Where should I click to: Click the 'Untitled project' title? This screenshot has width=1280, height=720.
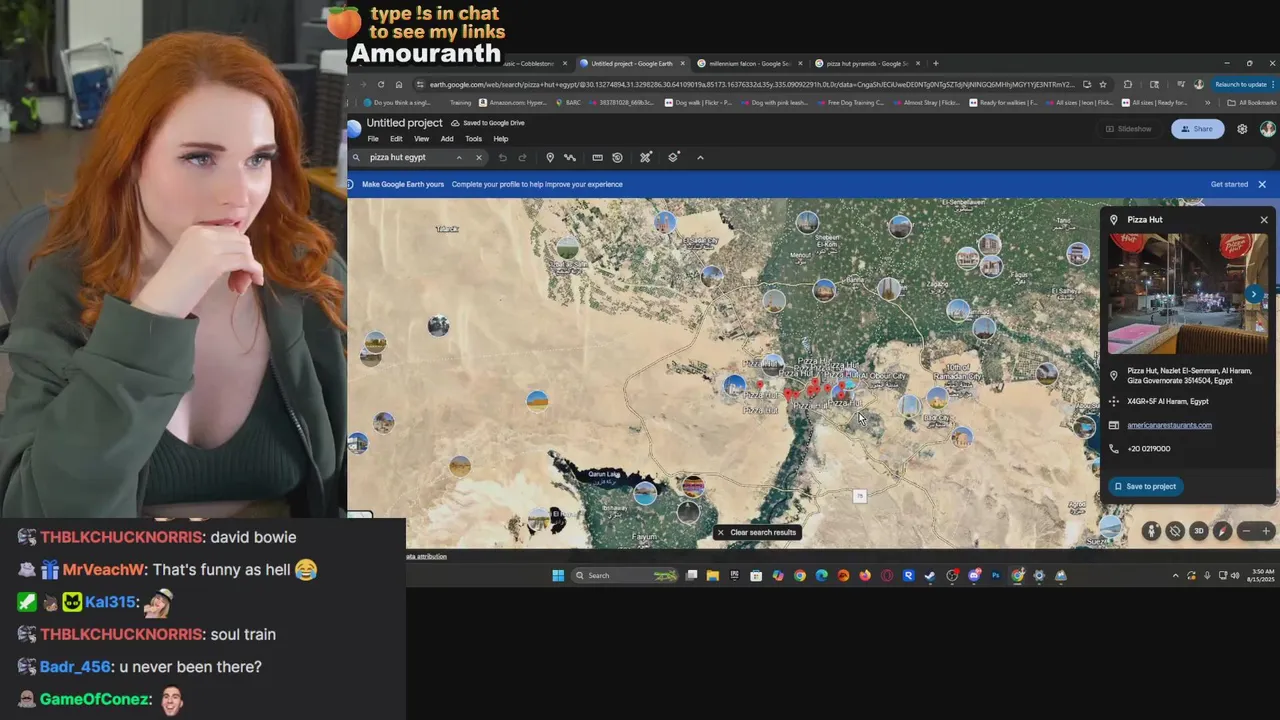point(404,123)
